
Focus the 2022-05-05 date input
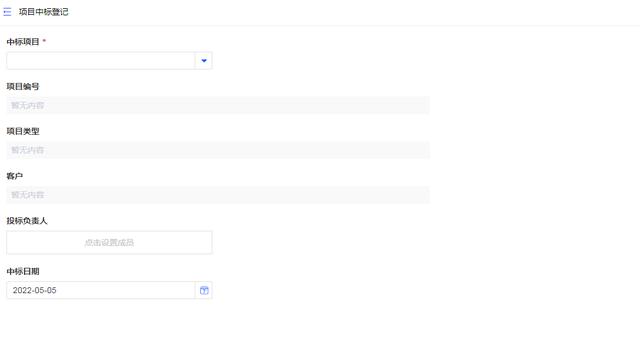[101, 290]
